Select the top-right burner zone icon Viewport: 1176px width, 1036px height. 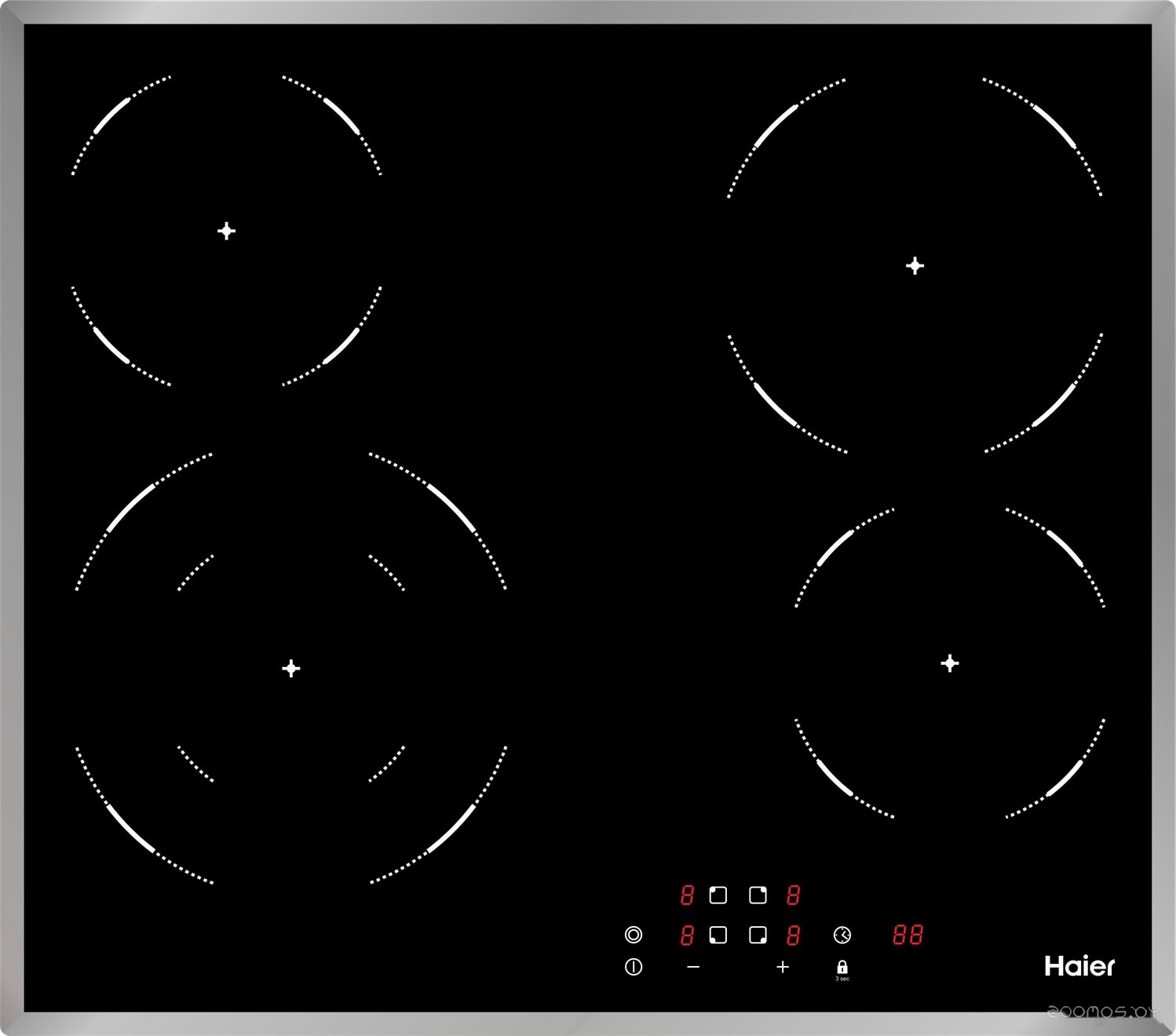[758, 896]
